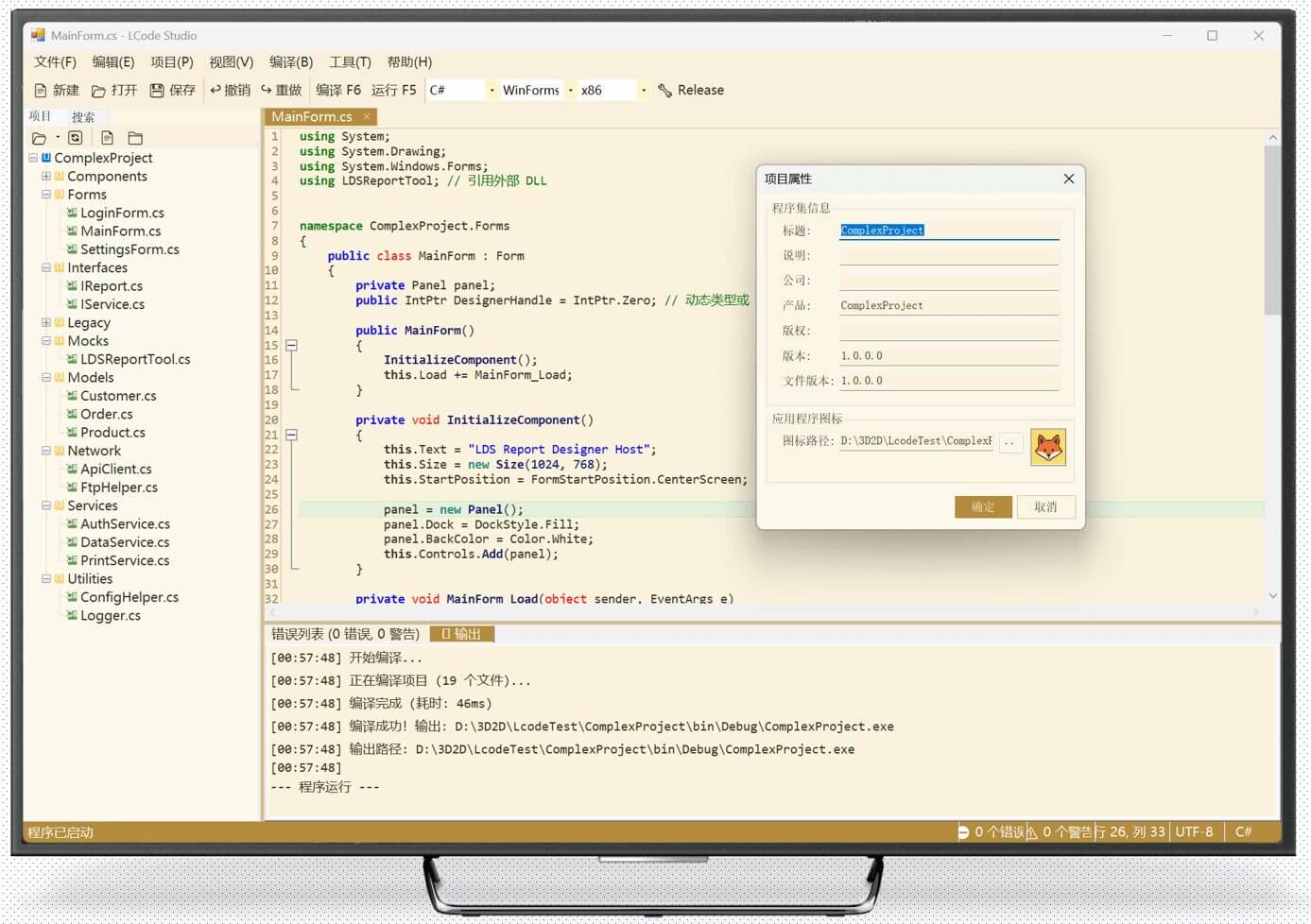
Task: Redo the edit with 重做
Action: coord(267,90)
